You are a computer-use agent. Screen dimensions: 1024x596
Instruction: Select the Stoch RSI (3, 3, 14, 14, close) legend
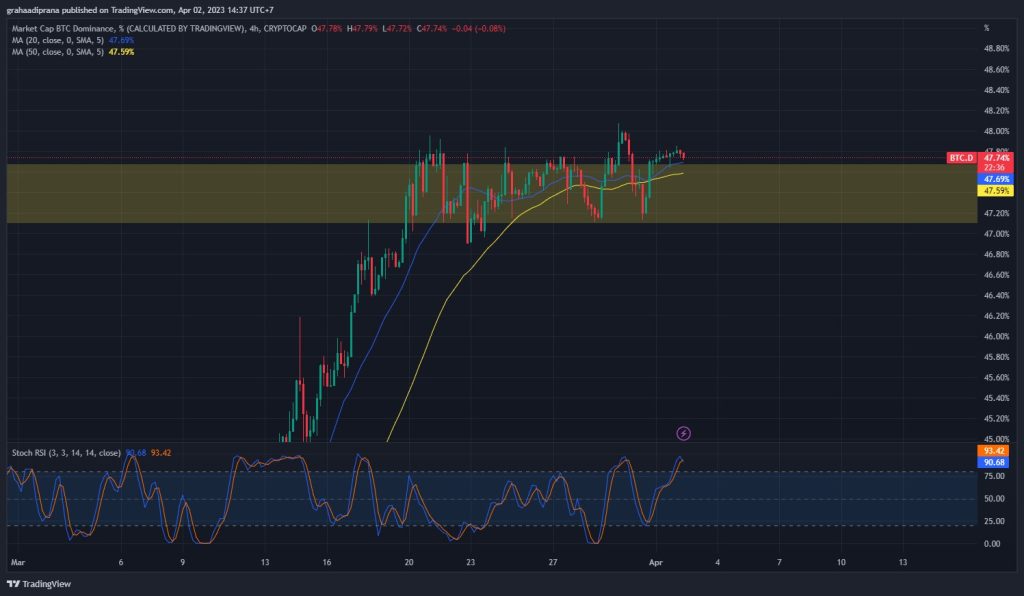pos(66,452)
